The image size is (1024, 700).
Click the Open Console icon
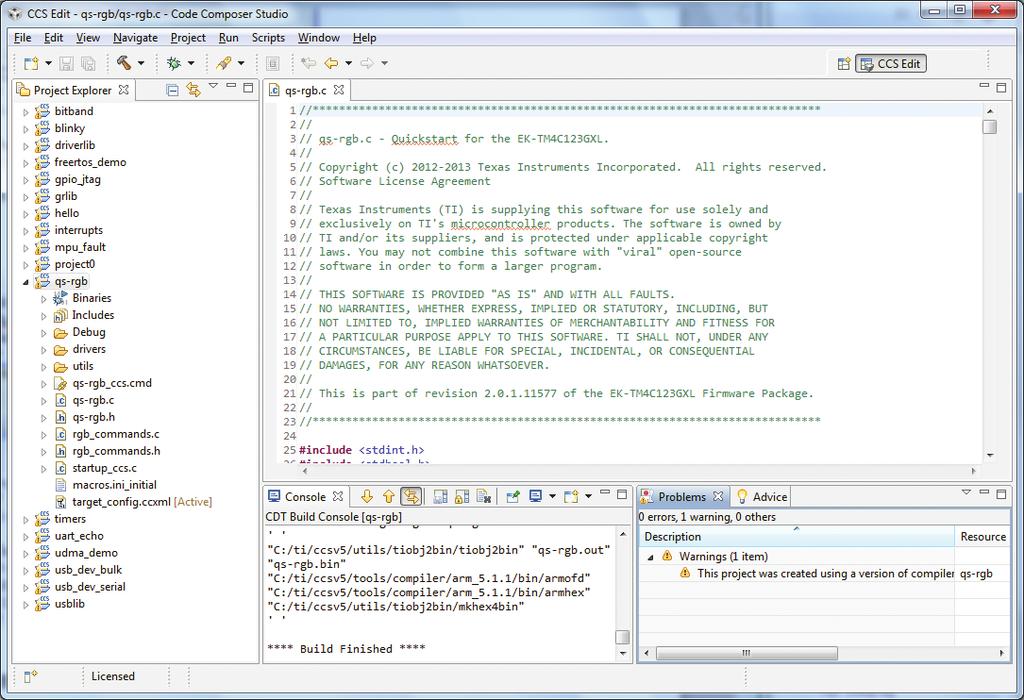pyautogui.click(x=571, y=497)
